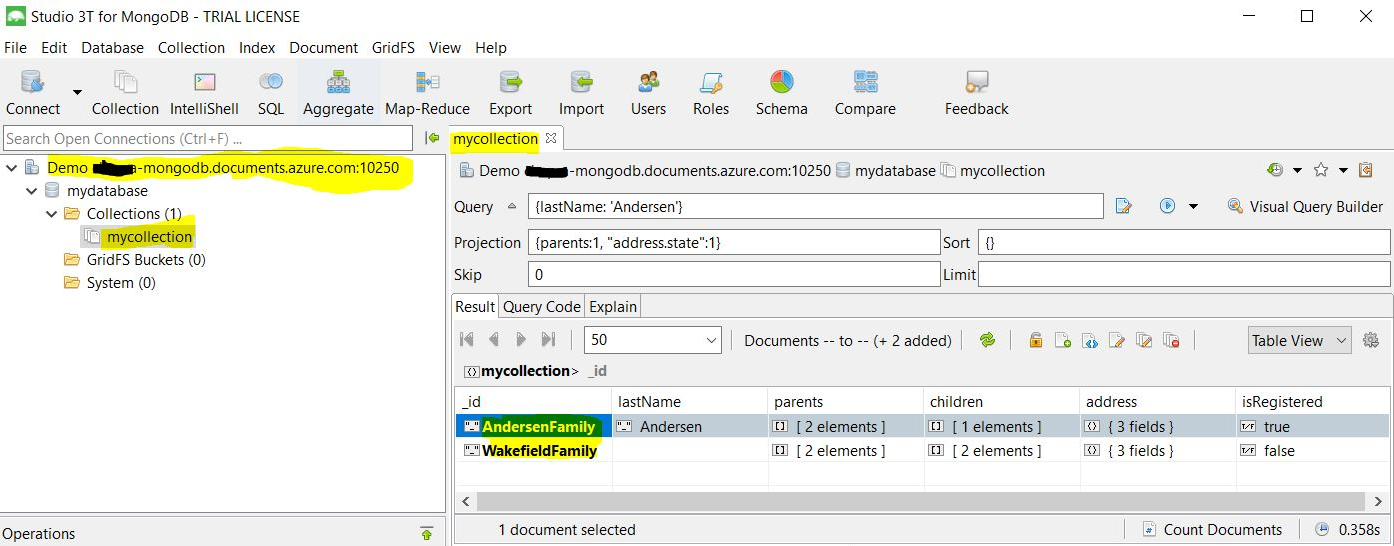The image size is (1394, 546).
Task: Run the query with play button
Action: pos(1167,206)
